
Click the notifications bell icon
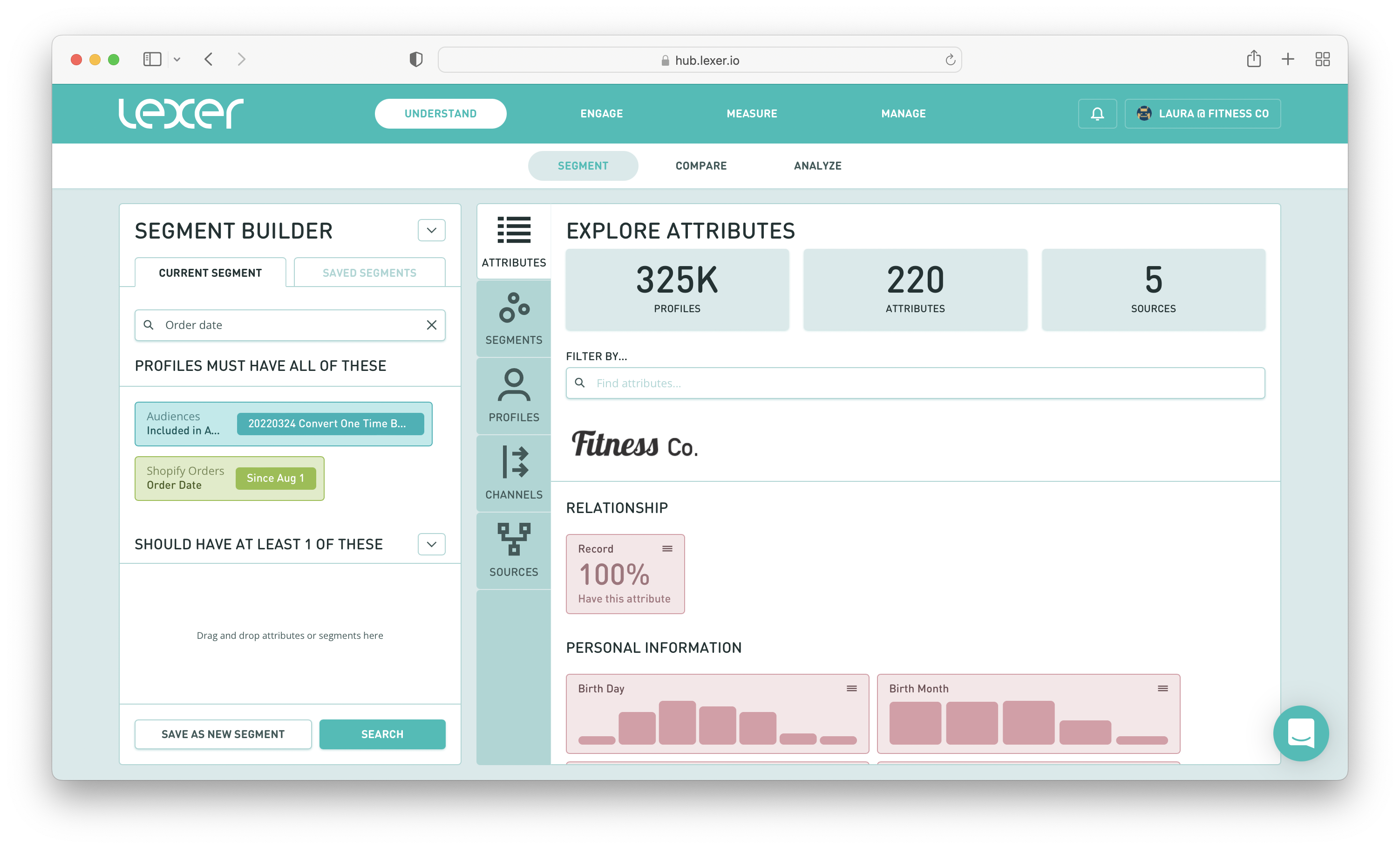pyautogui.click(x=1097, y=114)
